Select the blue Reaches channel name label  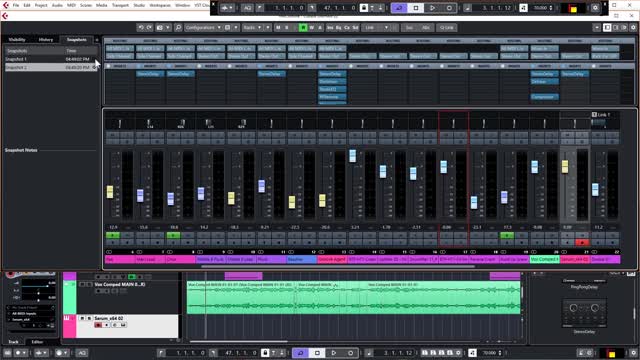(301, 259)
